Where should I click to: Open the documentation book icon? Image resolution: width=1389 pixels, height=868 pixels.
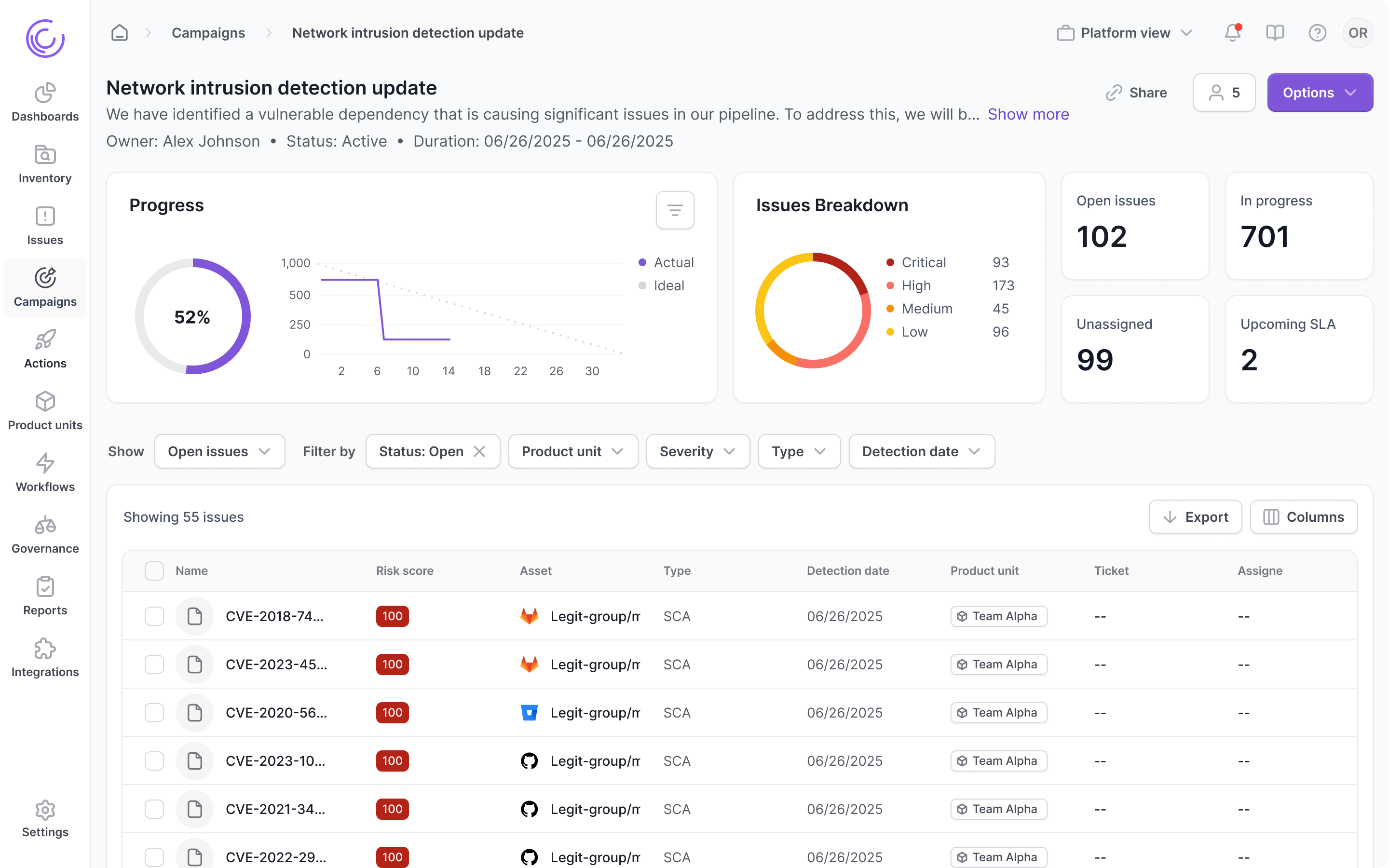point(1275,33)
